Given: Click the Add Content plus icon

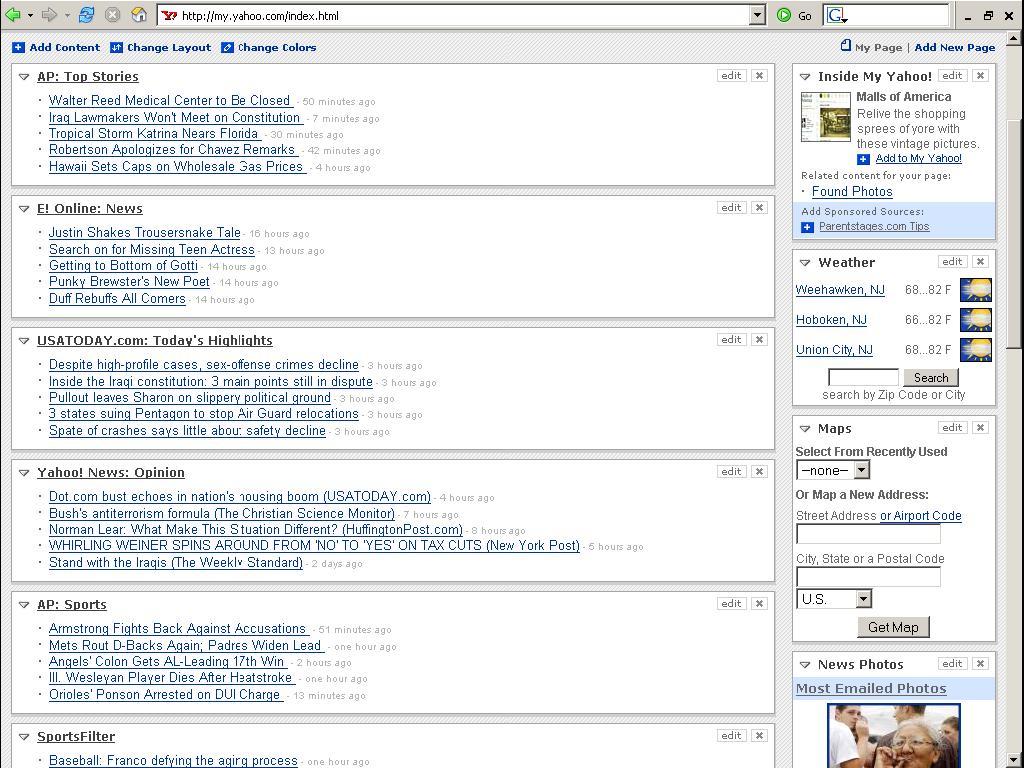Looking at the screenshot, I should point(18,48).
